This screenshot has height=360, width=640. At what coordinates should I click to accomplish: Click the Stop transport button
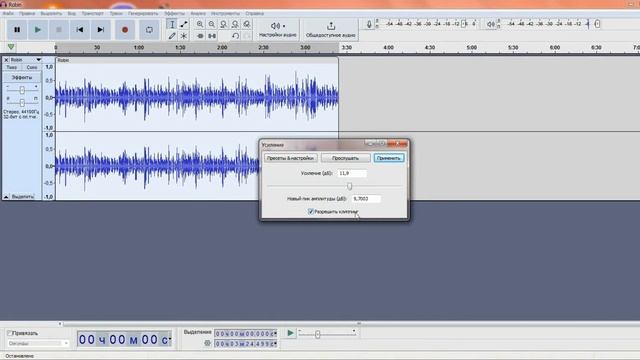tap(59, 30)
